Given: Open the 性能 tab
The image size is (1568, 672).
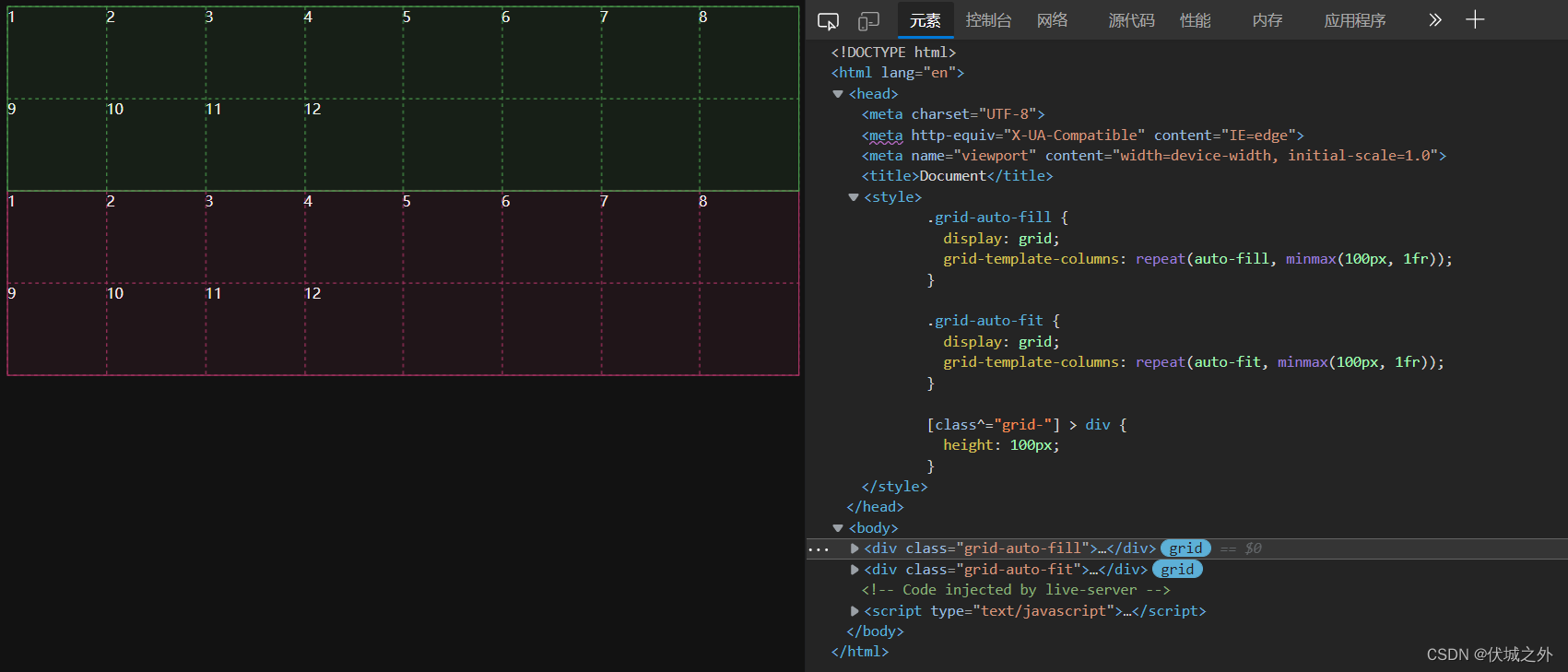Looking at the screenshot, I should (x=1195, y=20).
